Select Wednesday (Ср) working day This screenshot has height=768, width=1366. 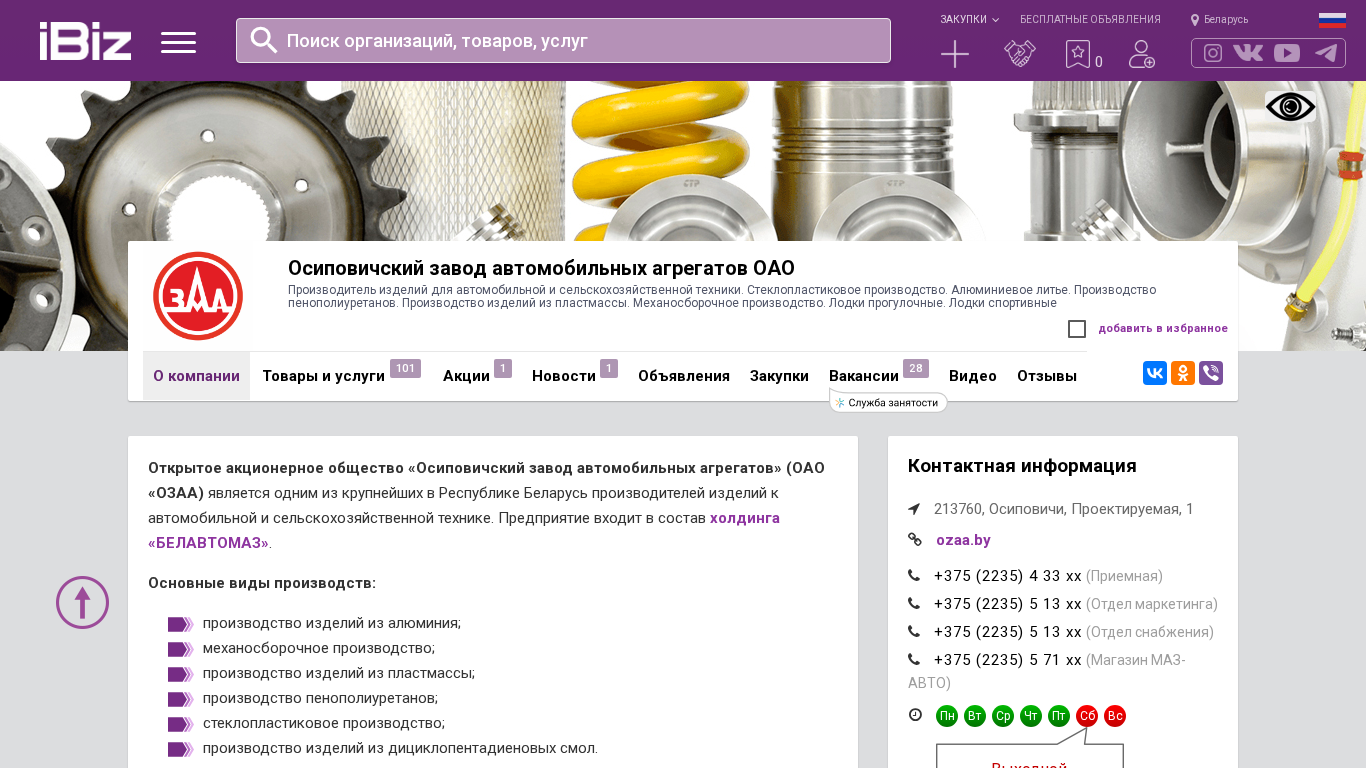pyautogui.click(x=1003, y=716)
